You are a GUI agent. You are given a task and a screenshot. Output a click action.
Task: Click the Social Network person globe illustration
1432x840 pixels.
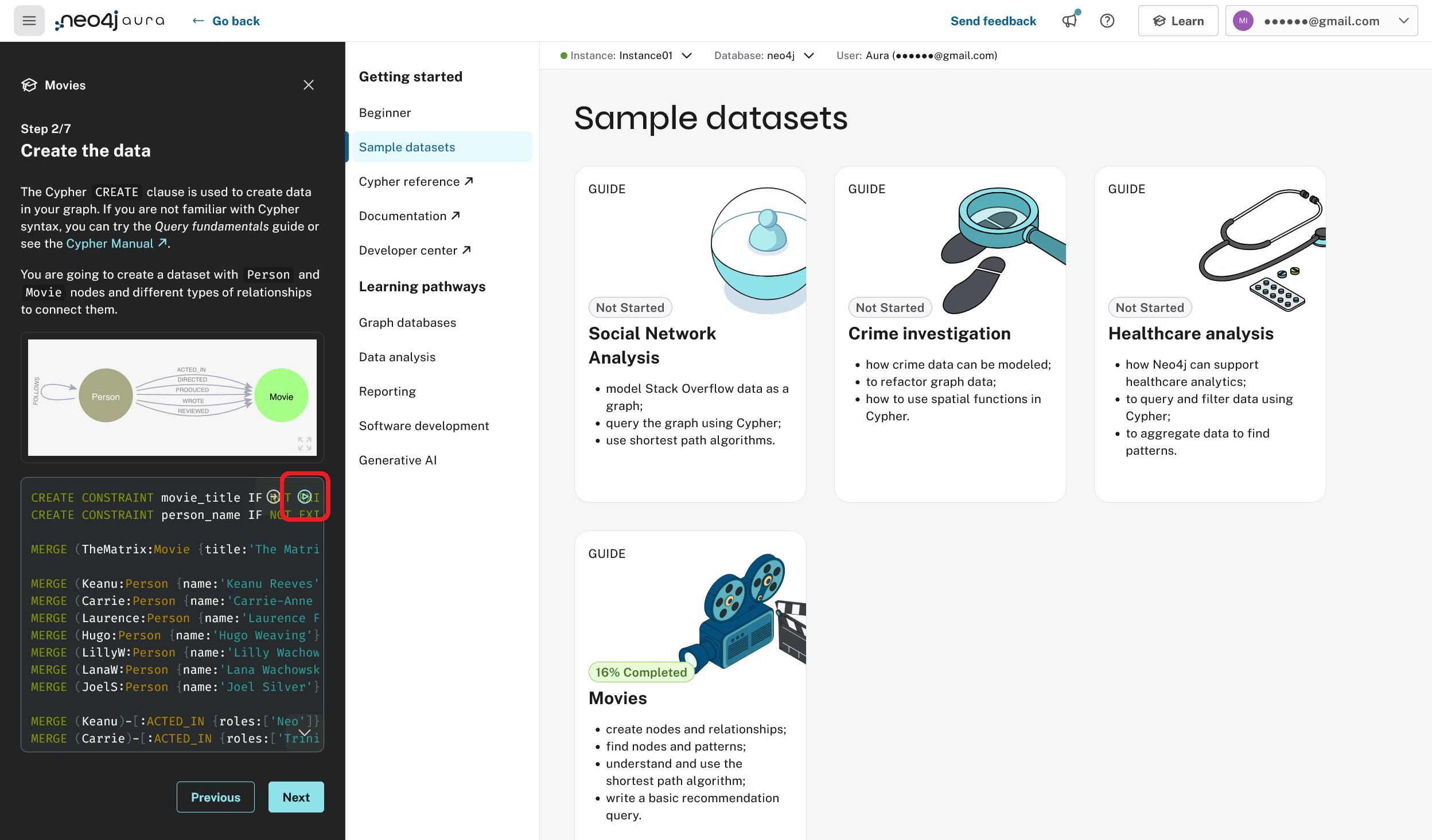(x=758, y=250)
